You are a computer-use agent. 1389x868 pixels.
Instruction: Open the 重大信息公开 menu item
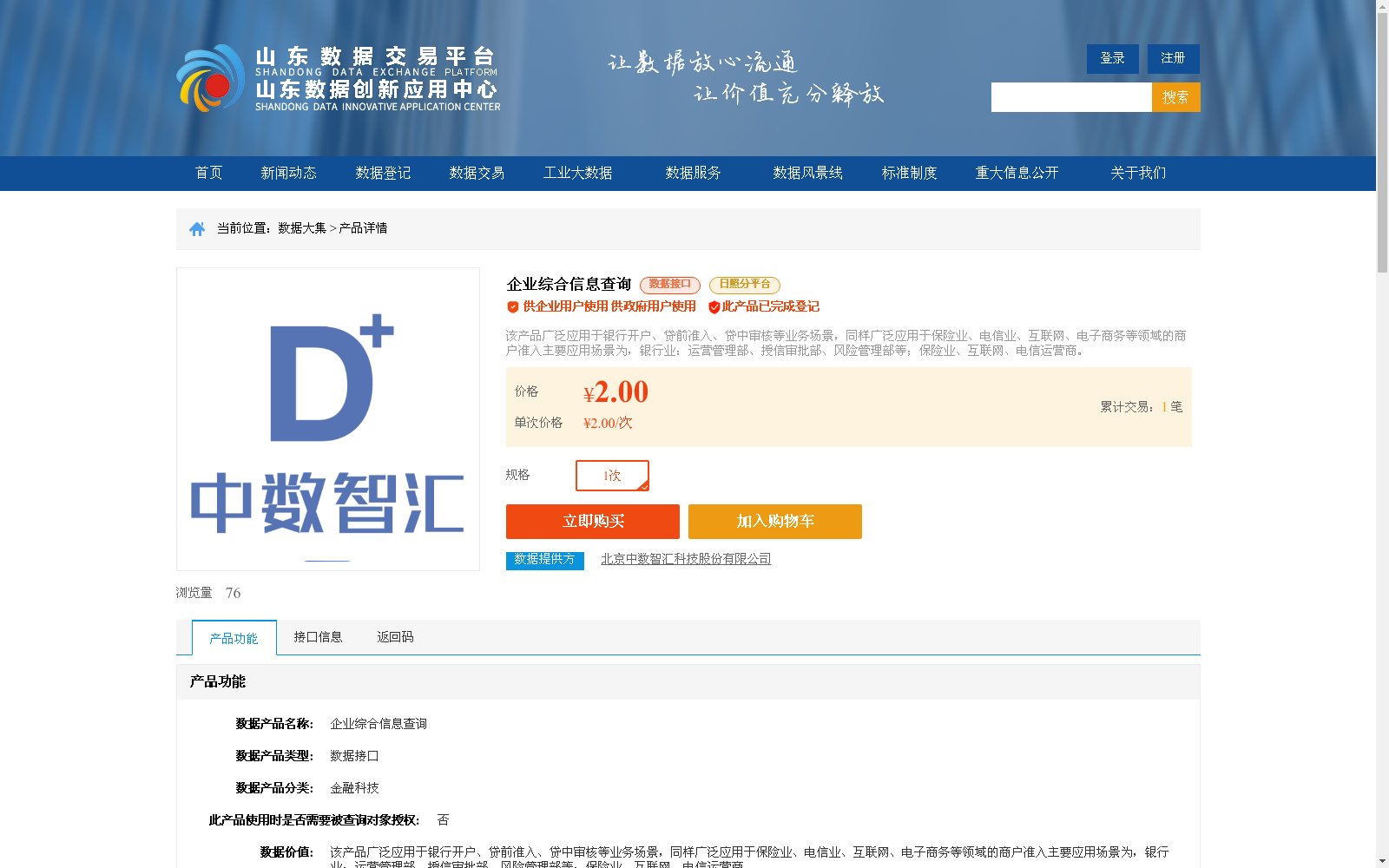1017,173
